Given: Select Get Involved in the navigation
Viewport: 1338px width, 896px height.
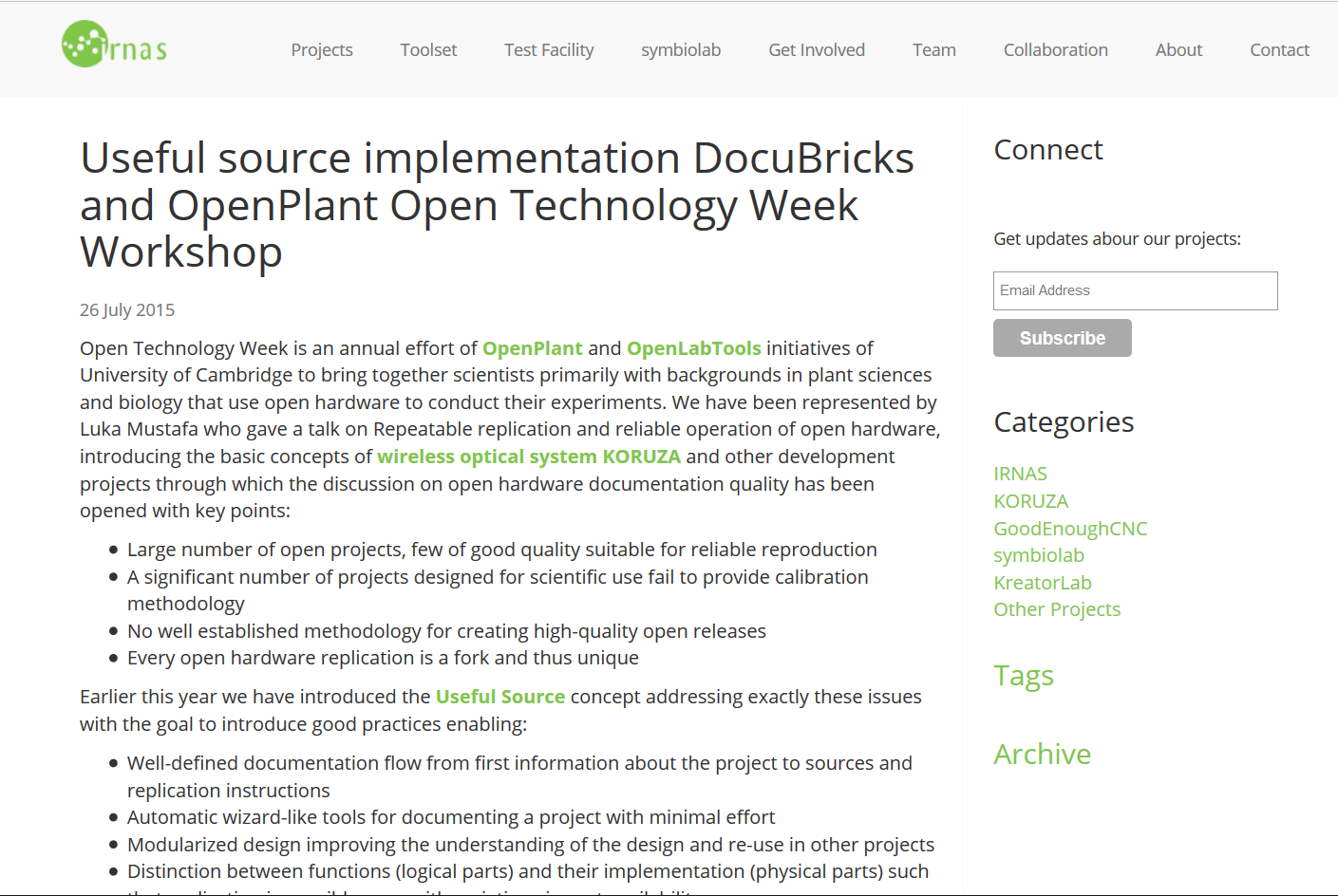Looking at the screenshot, I should tap(817, 50).
